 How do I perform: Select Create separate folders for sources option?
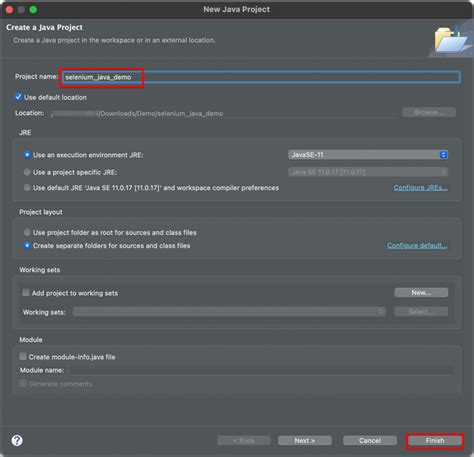tap(27, 246)
